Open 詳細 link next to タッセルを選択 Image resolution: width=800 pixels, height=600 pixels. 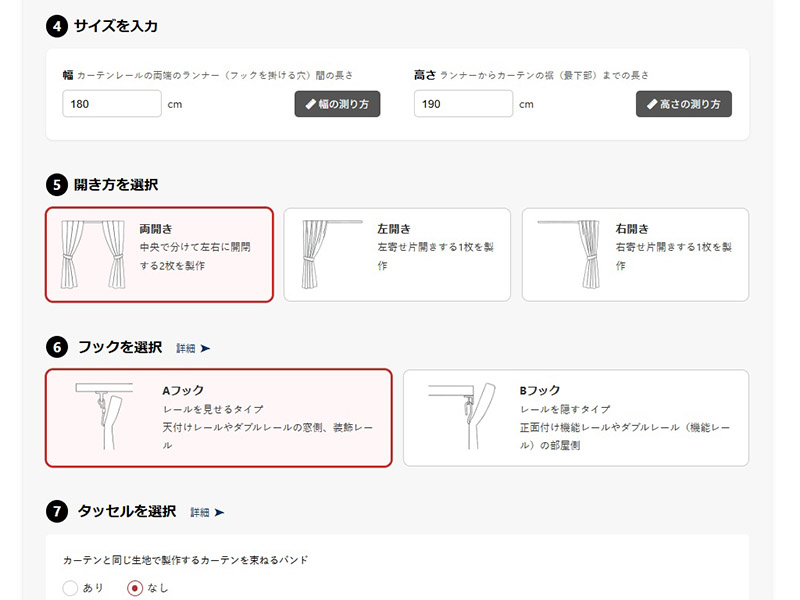200,512
